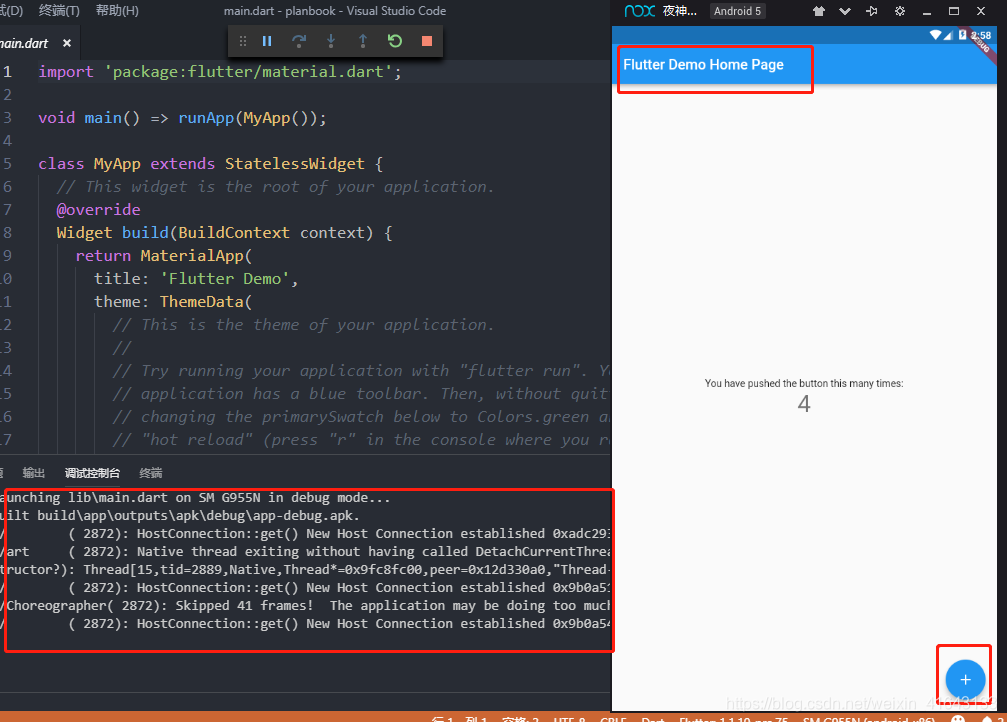Click the Flutter Demo Home Page title

click(x=703, y=64)
